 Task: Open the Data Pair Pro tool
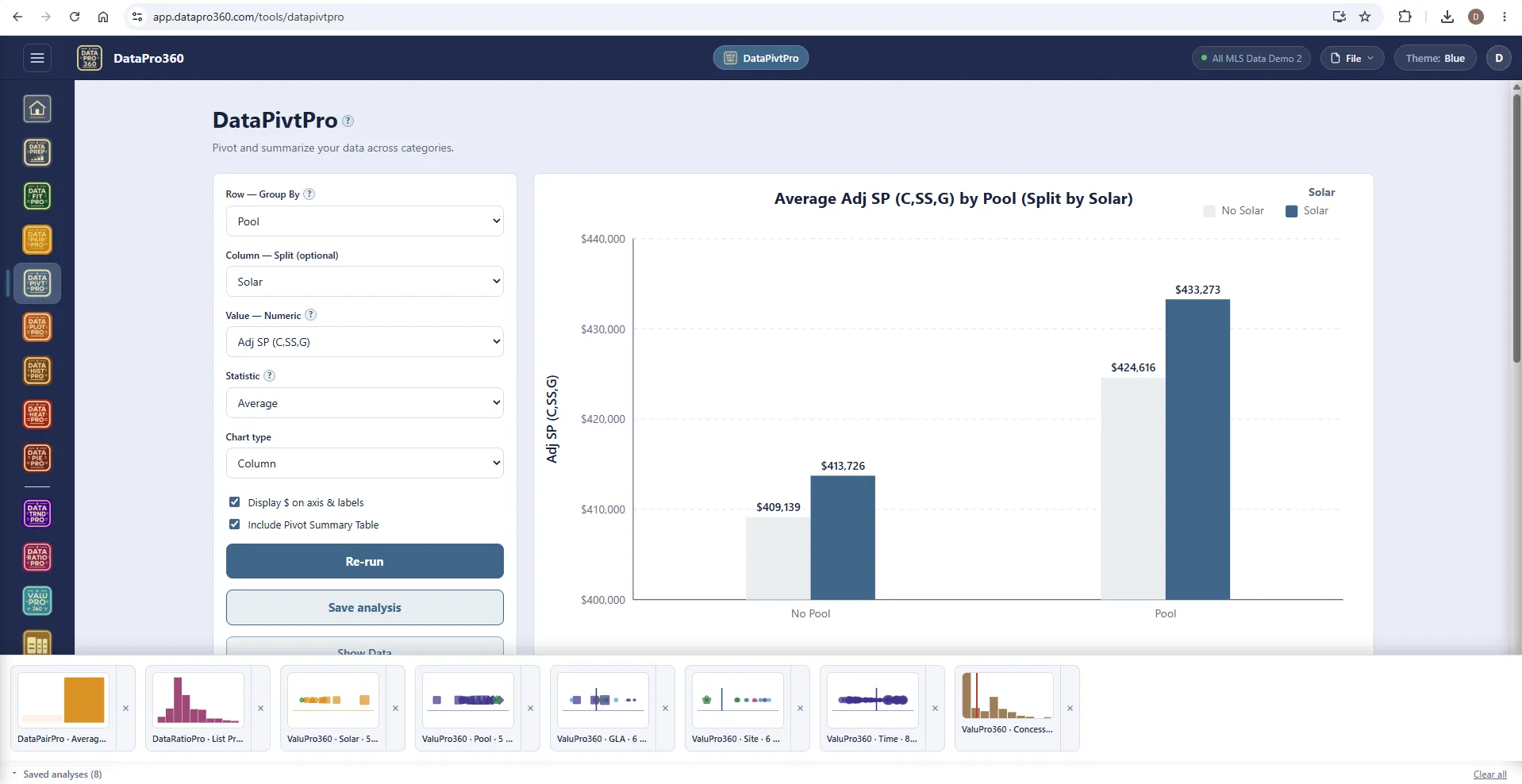(37, 240)
